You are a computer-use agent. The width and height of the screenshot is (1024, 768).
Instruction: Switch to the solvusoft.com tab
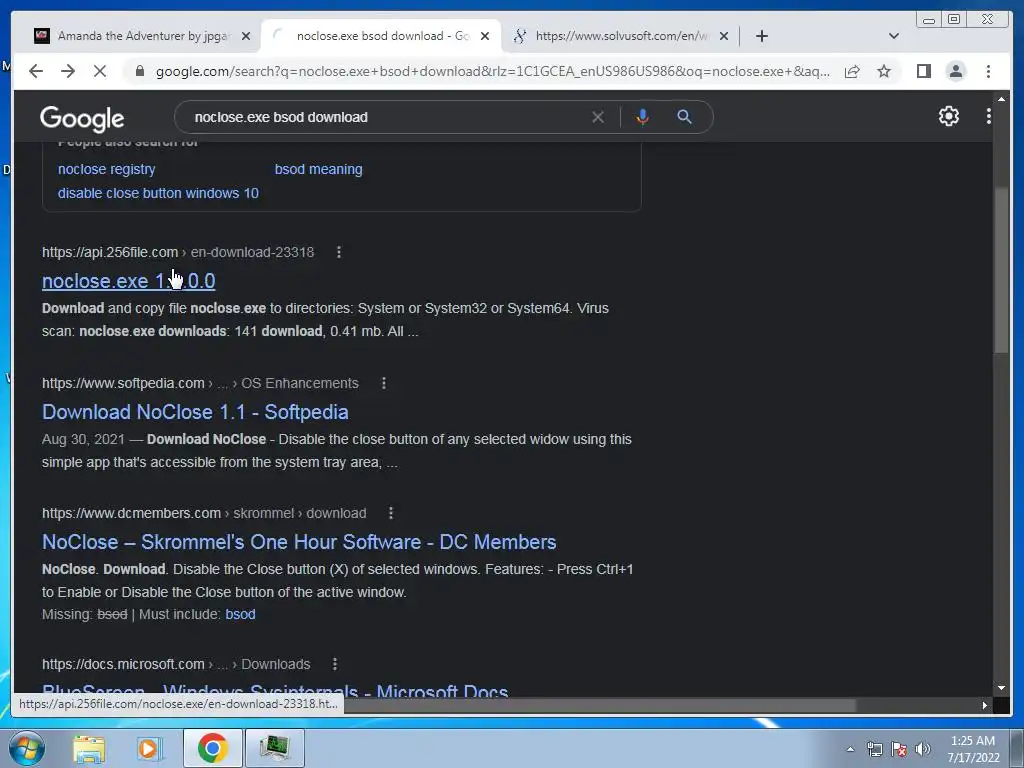pyautogui.click(x=620, y=36)
